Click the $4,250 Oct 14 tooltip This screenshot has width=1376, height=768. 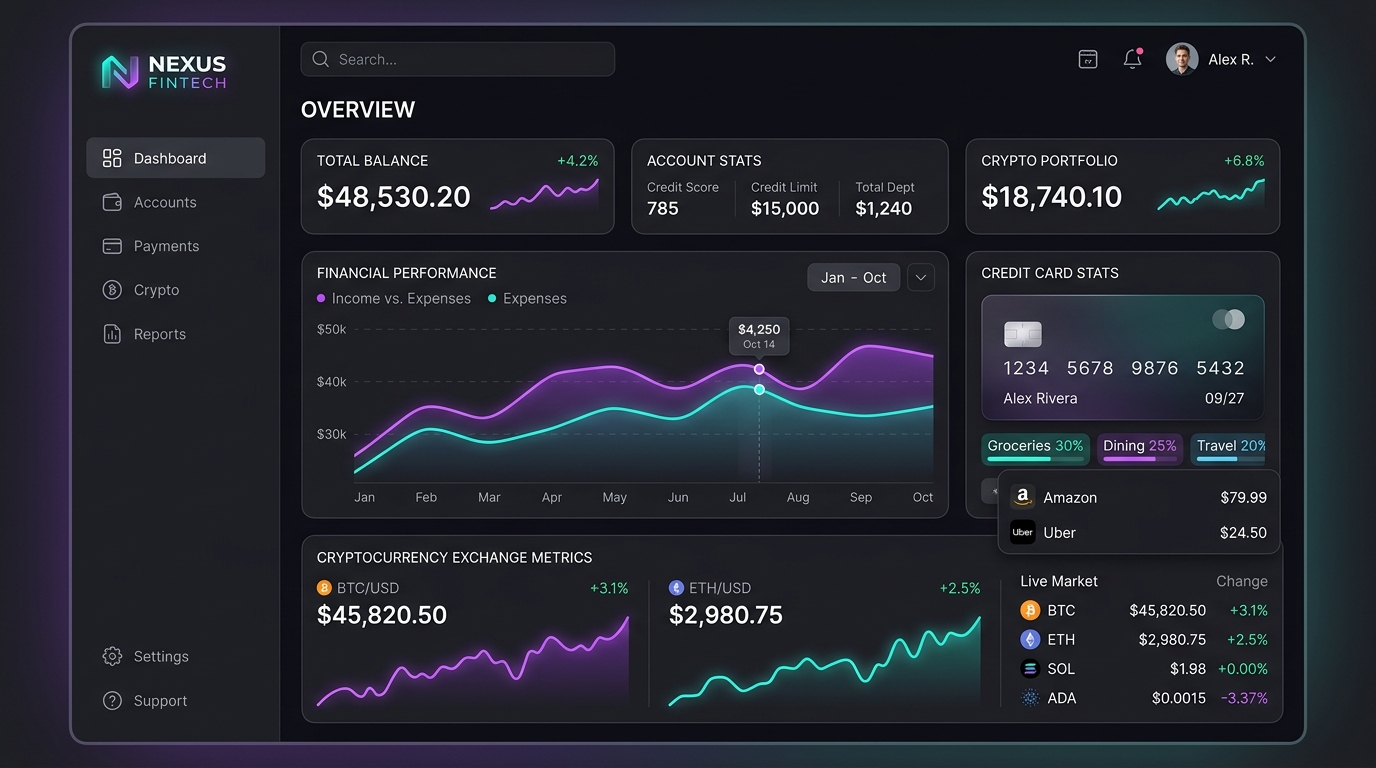point(759,335)
